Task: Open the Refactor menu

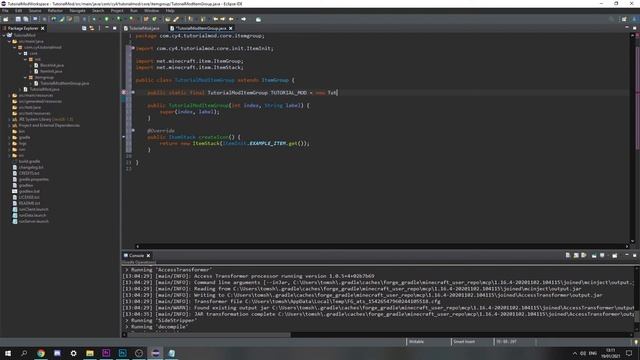Action: tap(55, 11)
